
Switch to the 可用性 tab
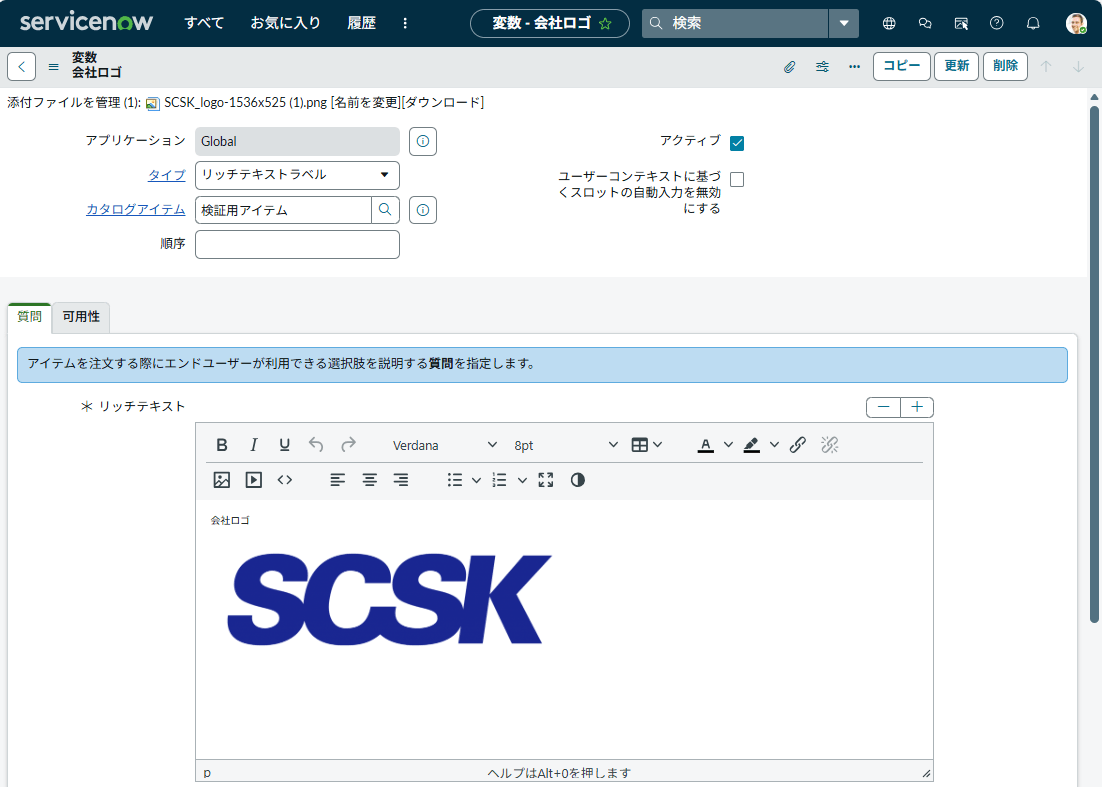point(81,317)
